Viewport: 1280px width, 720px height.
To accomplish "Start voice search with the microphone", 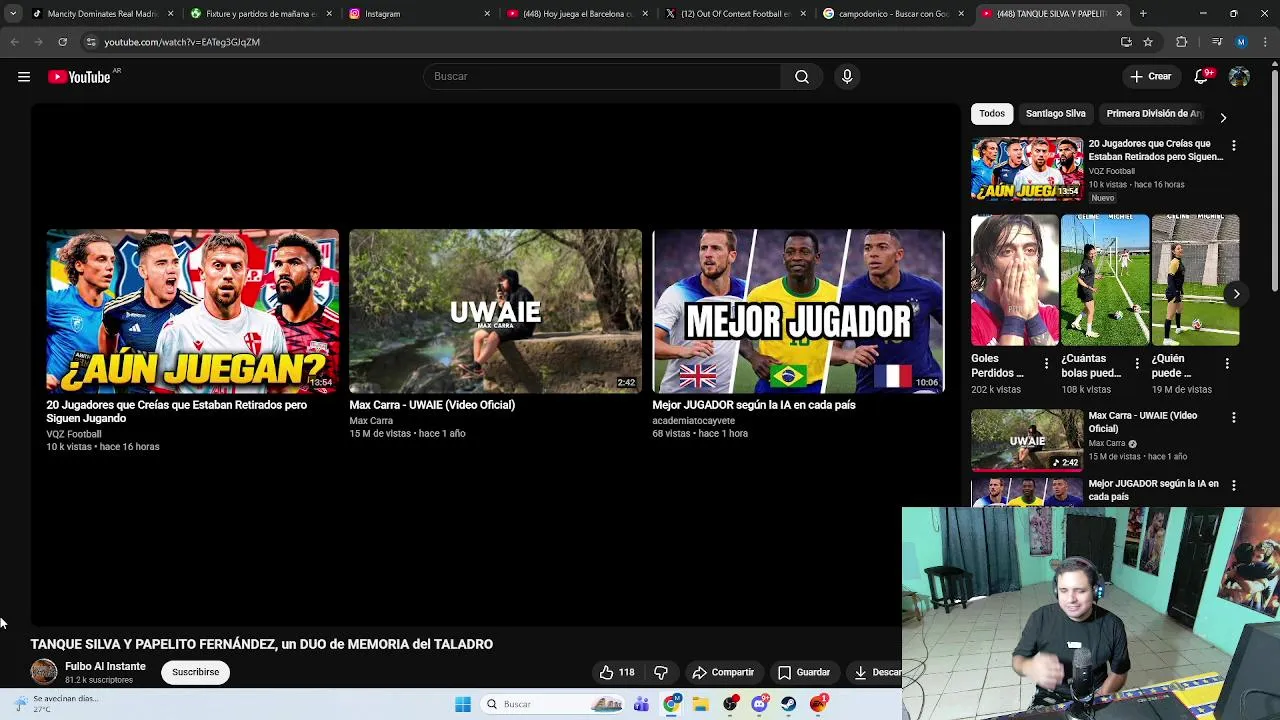I will click(x=847, y=77).
